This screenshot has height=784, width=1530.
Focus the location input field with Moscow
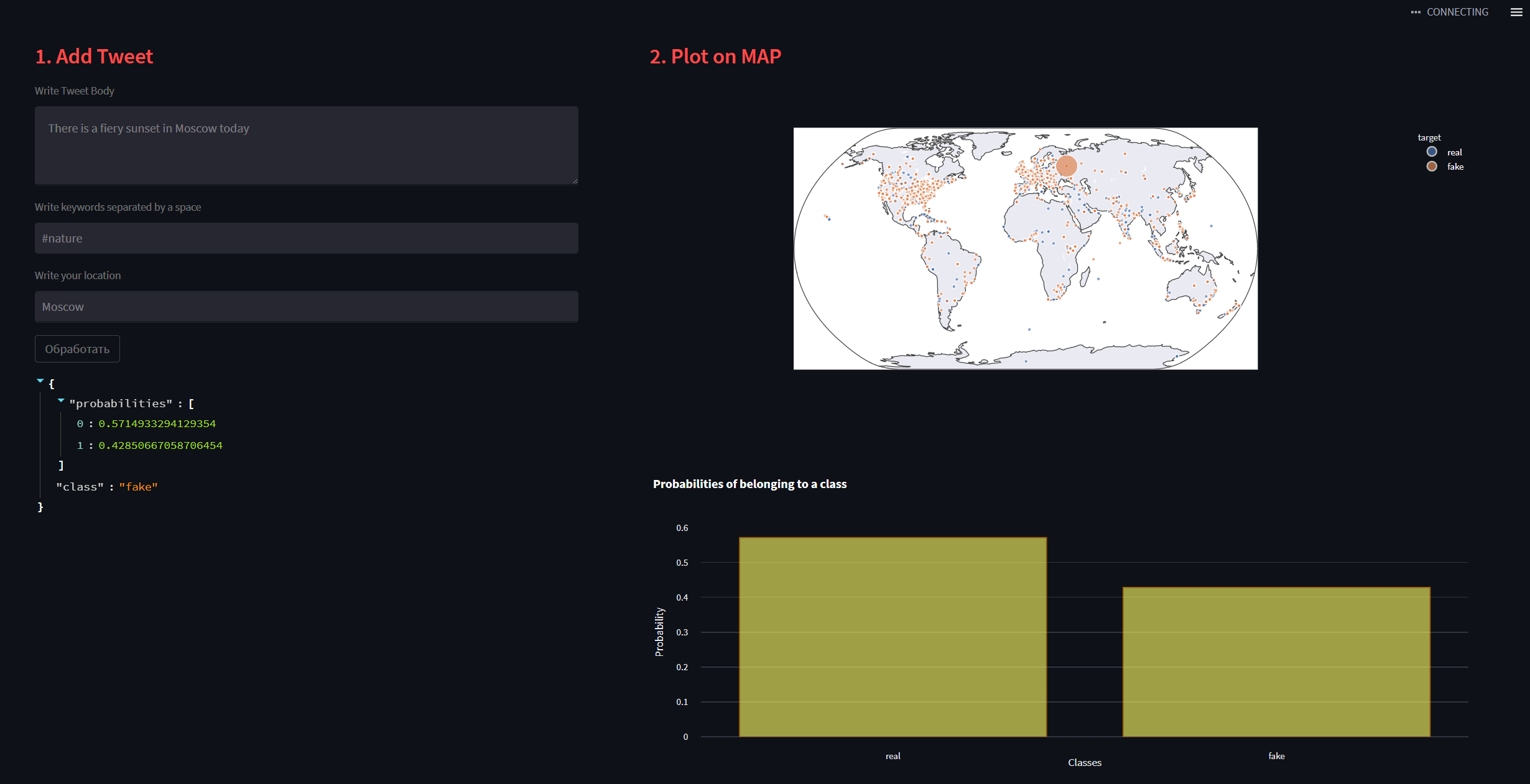pos(306,307)
